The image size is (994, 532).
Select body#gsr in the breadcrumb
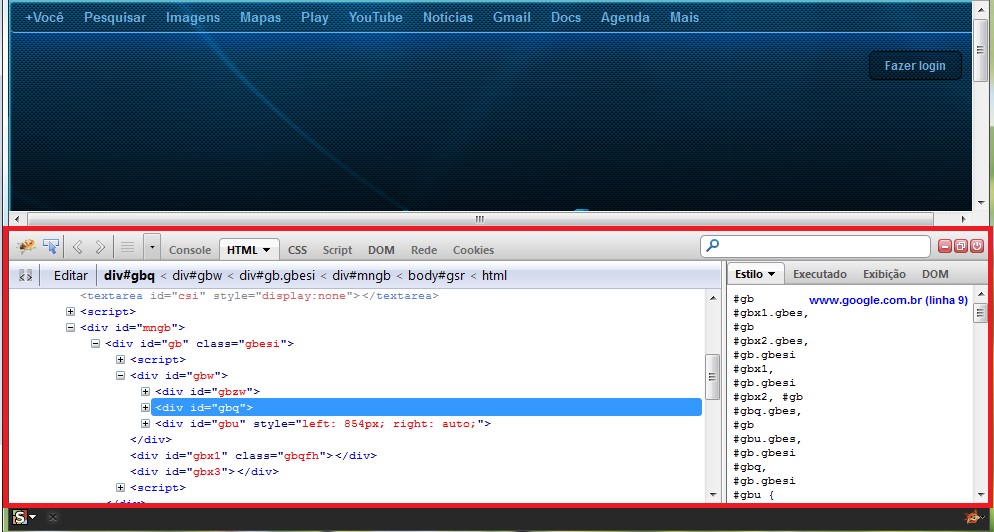tap(437, 276)
